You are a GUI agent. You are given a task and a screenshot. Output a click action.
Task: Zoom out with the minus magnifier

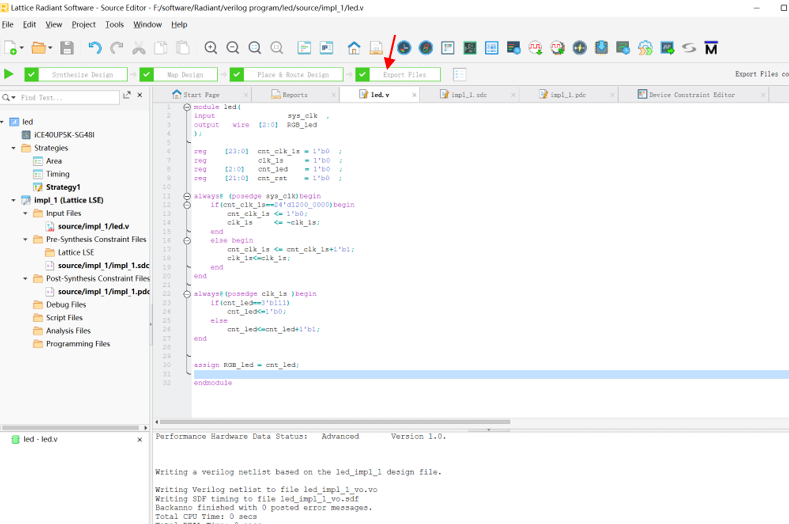(x=232, y=48)
